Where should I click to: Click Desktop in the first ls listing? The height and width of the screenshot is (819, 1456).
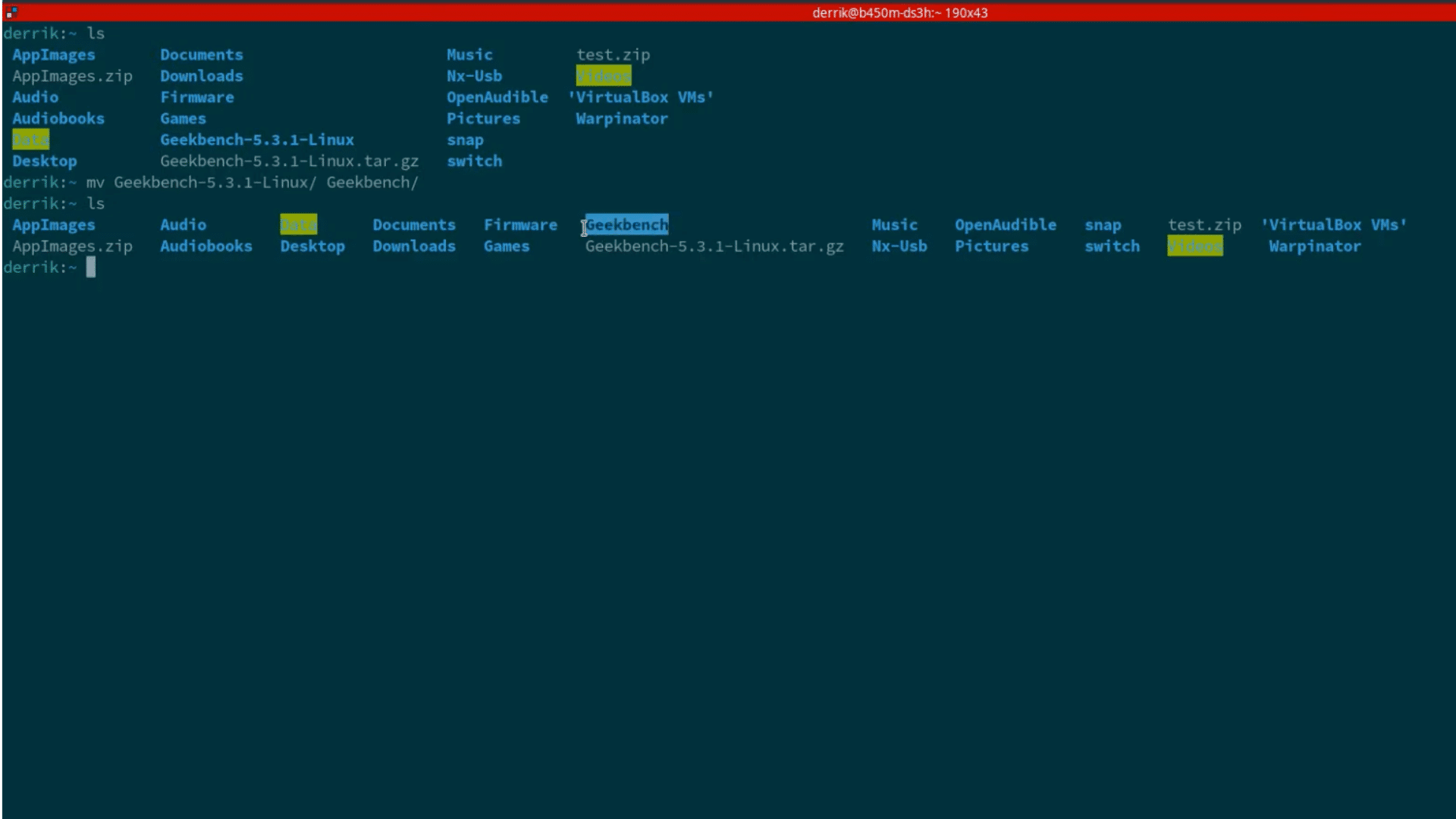tap(45, 161)
